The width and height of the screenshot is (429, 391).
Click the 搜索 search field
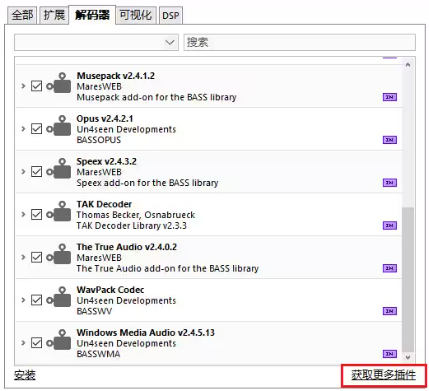(299, 42)
